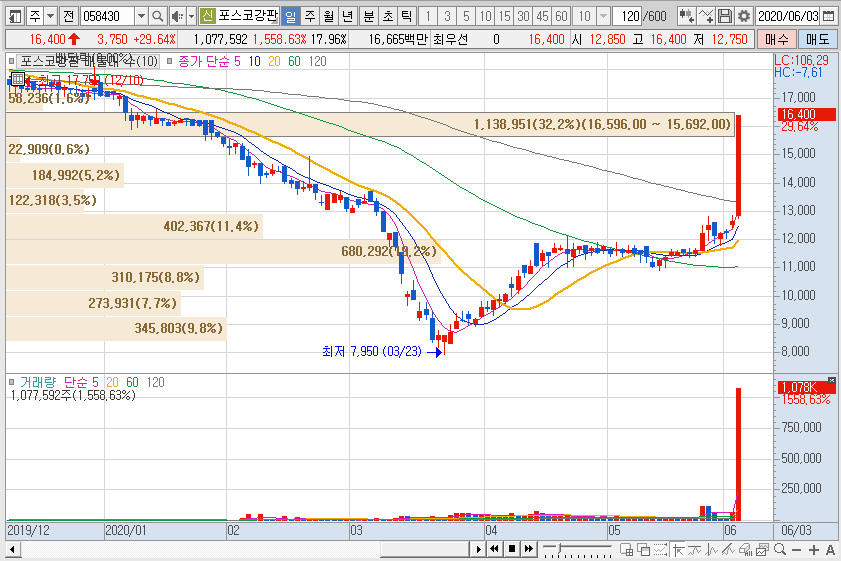Open the candlestick chart add icon
The height and width of the screenshot is (561, 841).
(686, 16)
